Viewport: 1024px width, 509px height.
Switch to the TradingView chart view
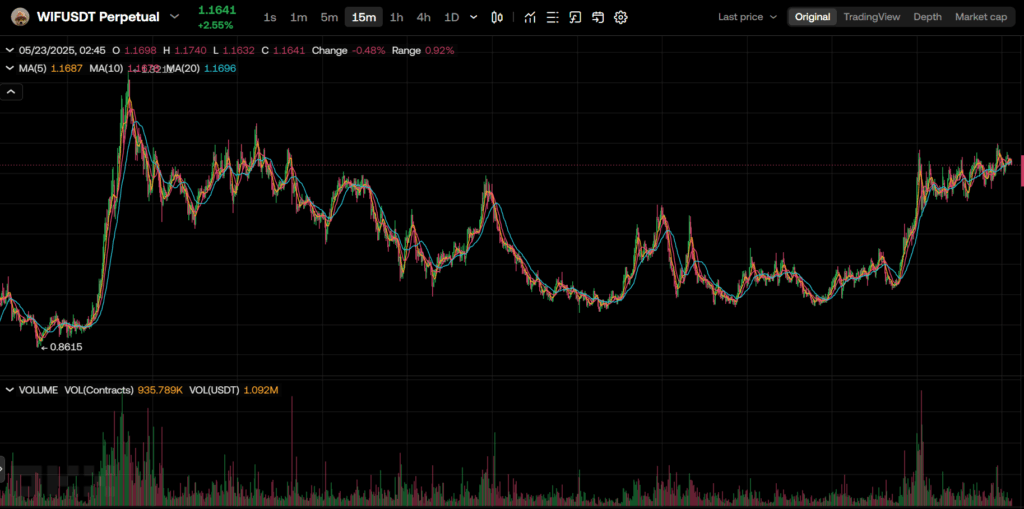tap(871, 17)
